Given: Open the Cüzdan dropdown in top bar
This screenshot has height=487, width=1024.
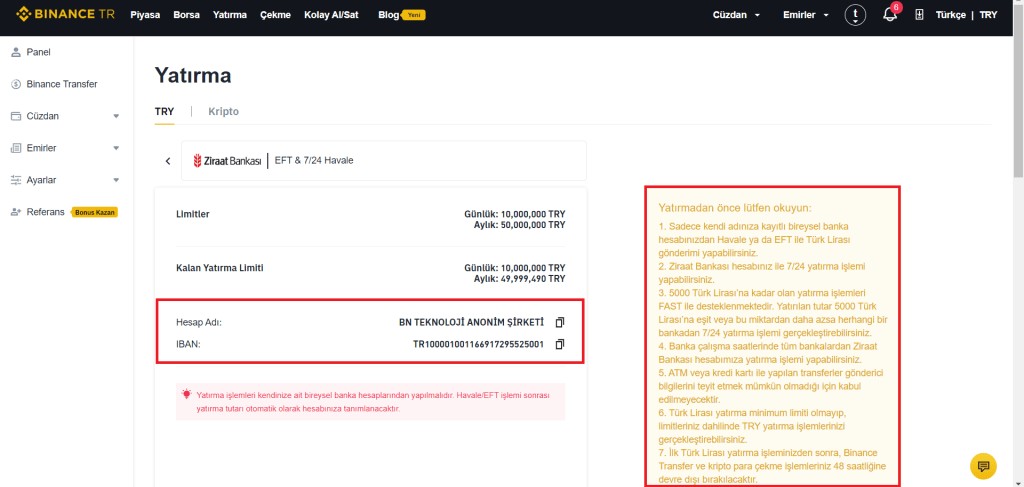Looking at the screenshot, I should click(x=736, y=15).
